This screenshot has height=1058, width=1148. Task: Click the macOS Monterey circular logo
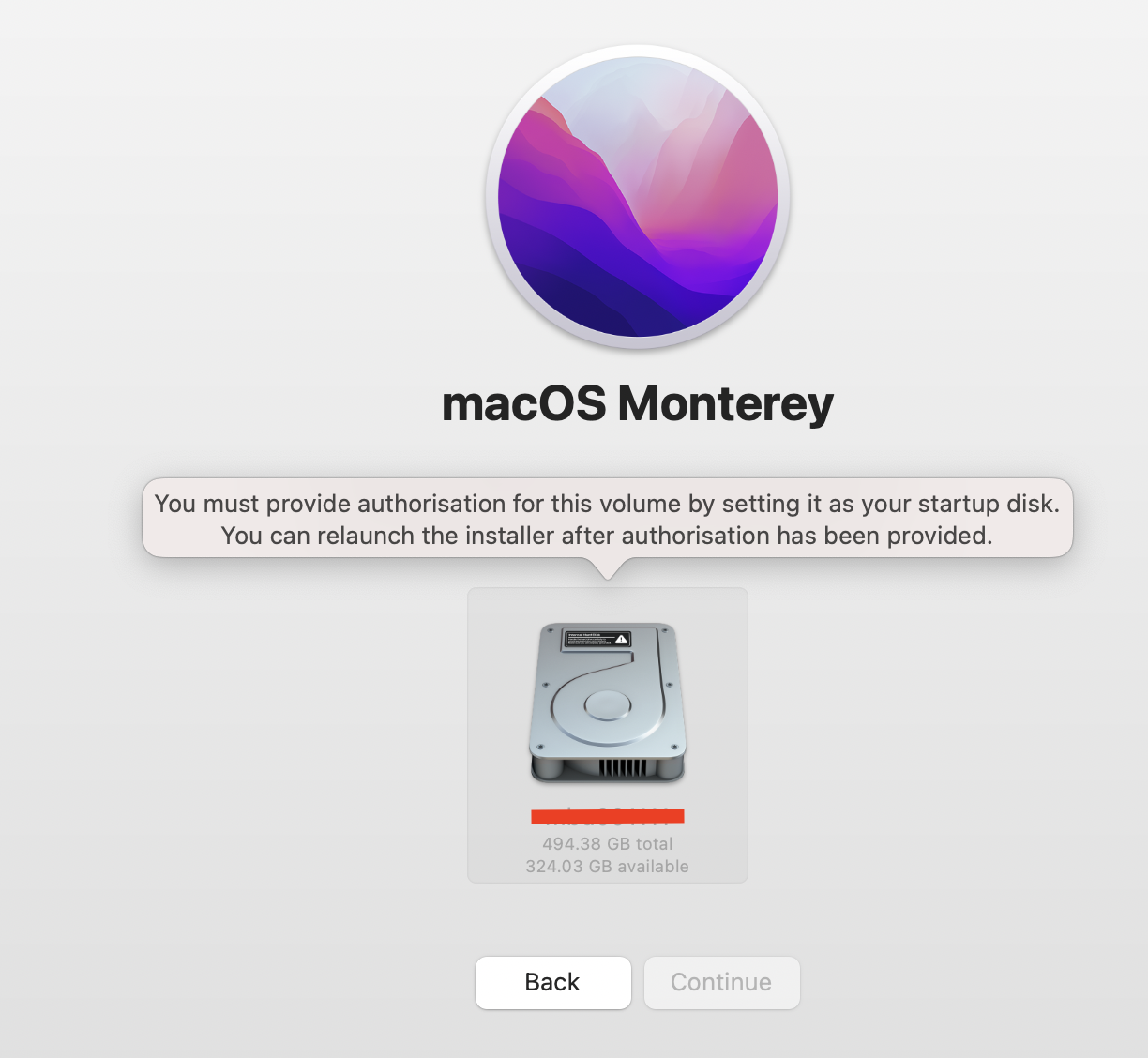638,197
